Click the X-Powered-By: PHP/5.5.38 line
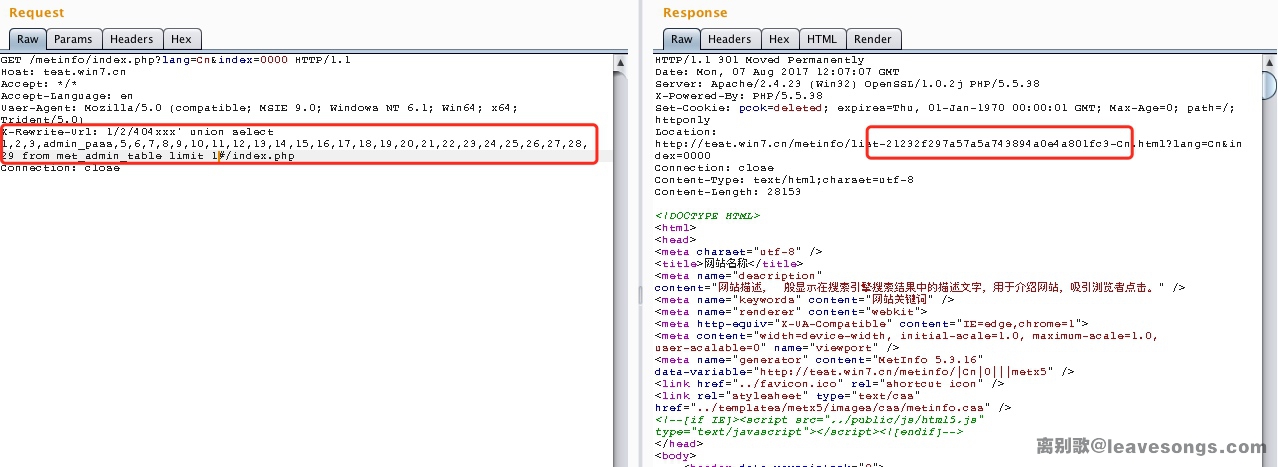This screenshot has width=1278, height=467. click(x=738, y=96)
